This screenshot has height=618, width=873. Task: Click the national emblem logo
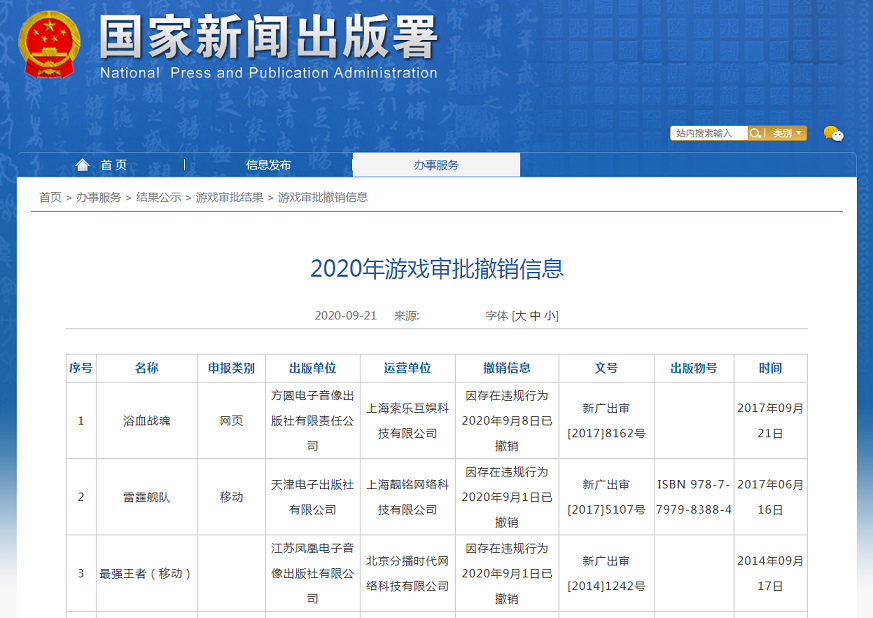pos(49,45)
